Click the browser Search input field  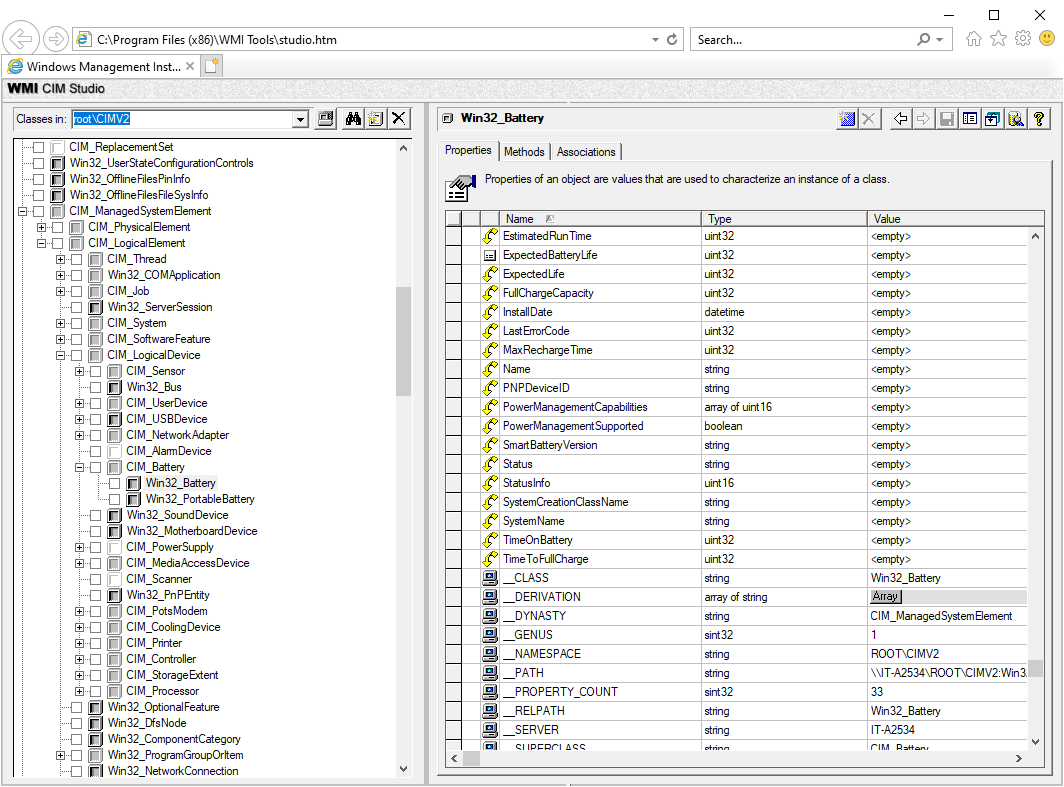click(804, 39)
